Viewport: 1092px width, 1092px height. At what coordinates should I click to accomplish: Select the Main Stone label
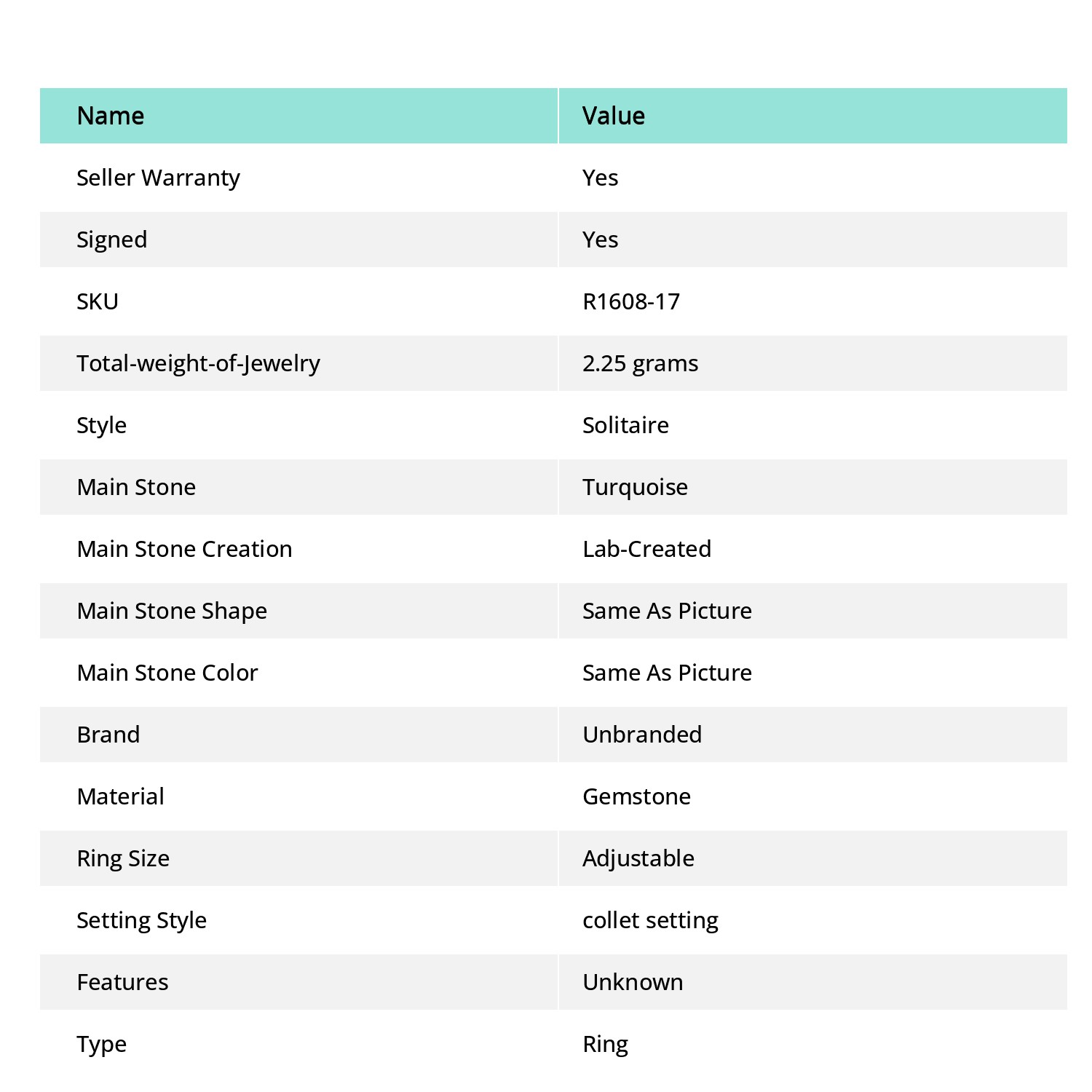pos(136,487)
